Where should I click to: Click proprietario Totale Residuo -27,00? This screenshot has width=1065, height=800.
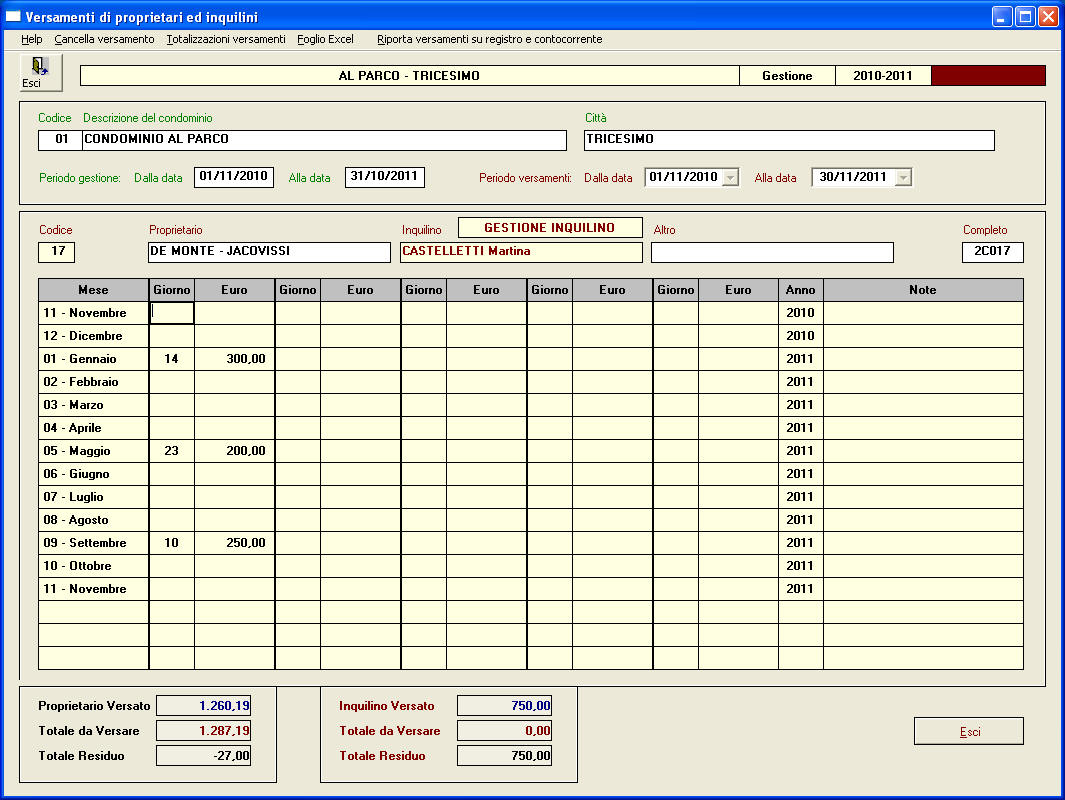click(204, 756)
